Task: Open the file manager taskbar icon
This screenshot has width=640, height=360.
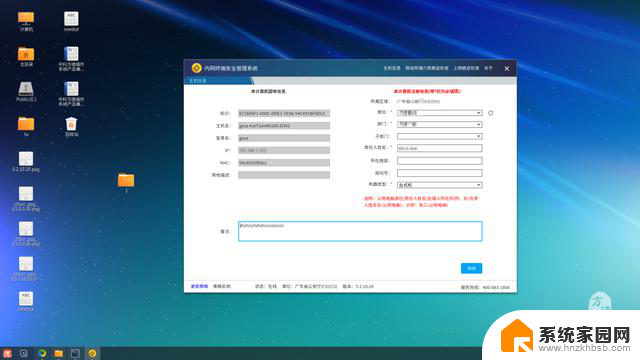Action: click(59, 353)
